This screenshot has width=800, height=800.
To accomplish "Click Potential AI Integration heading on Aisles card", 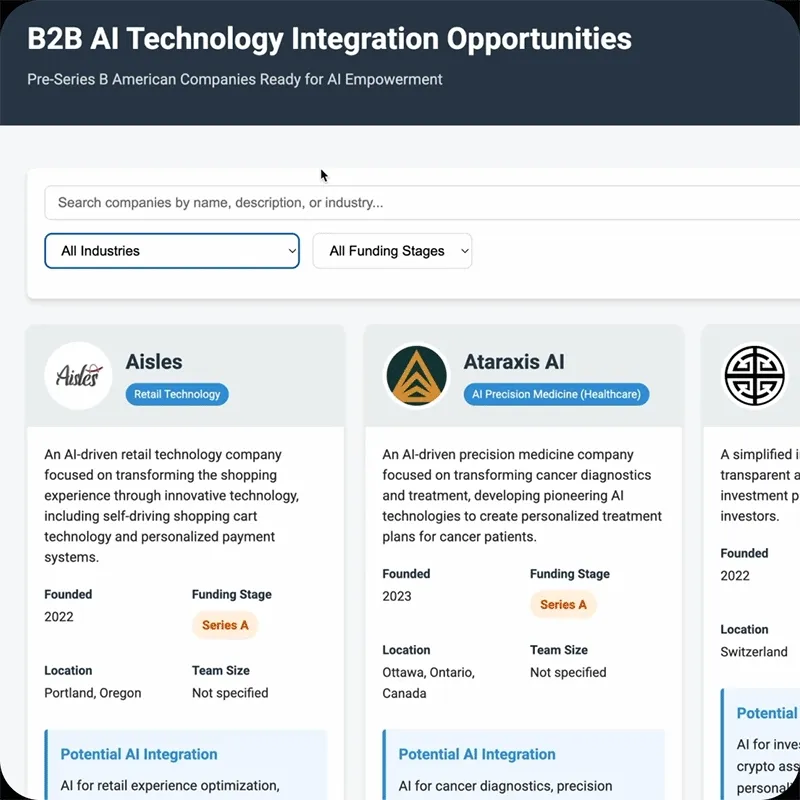I will (139, 754).
